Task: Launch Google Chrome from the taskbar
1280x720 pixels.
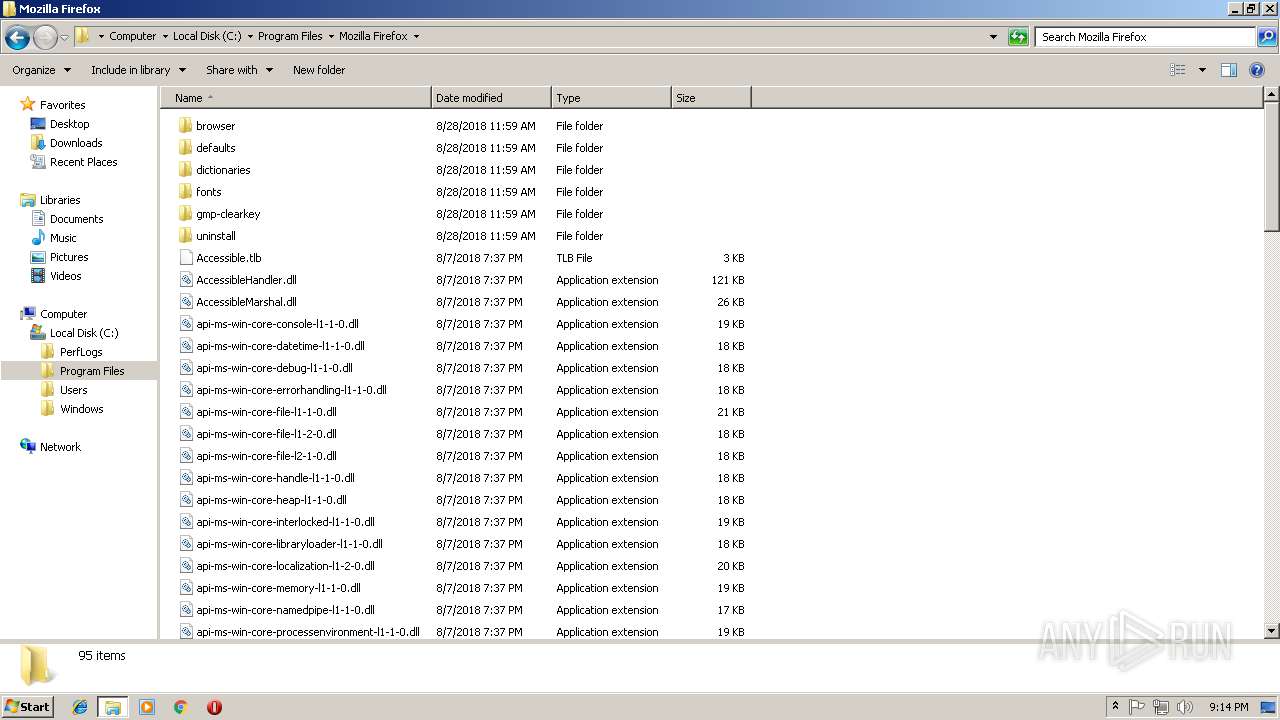Action: click(x=180, y=707)
